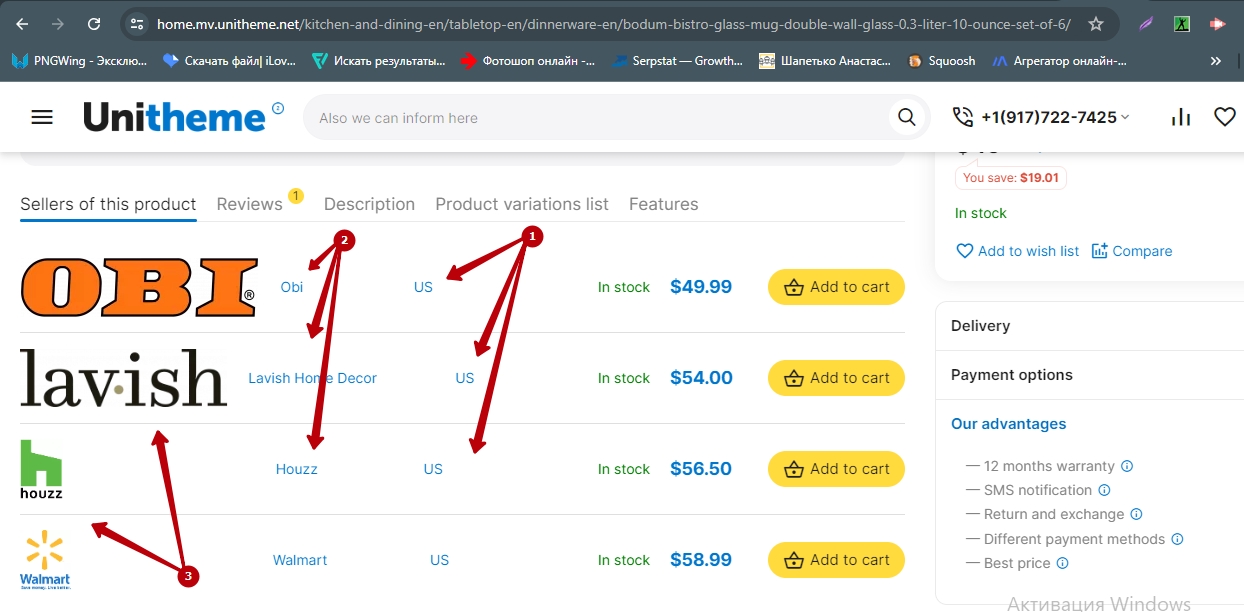Open the Features tab
Screen dimensions: 1244x612
664,204
